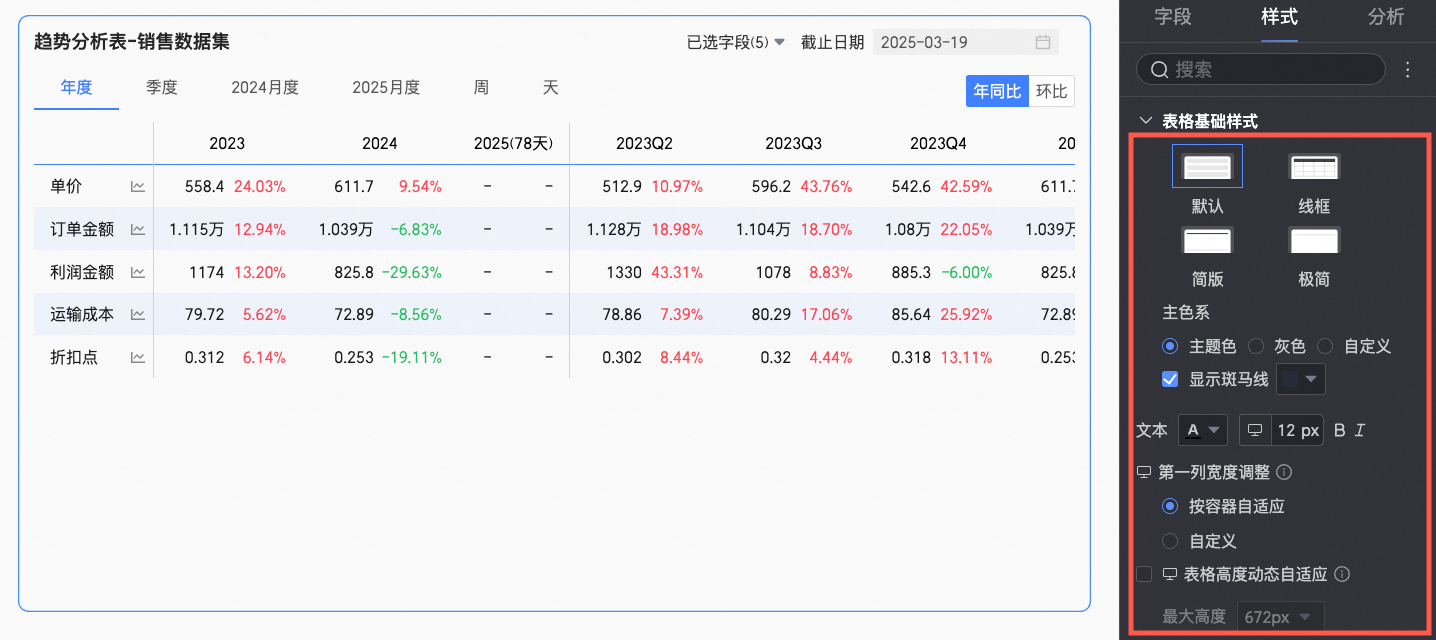Image resolution: width=1436 pixels, height=640 pixels.
Task: Select the 极简 table style thumbnail
Action: 1314,241
